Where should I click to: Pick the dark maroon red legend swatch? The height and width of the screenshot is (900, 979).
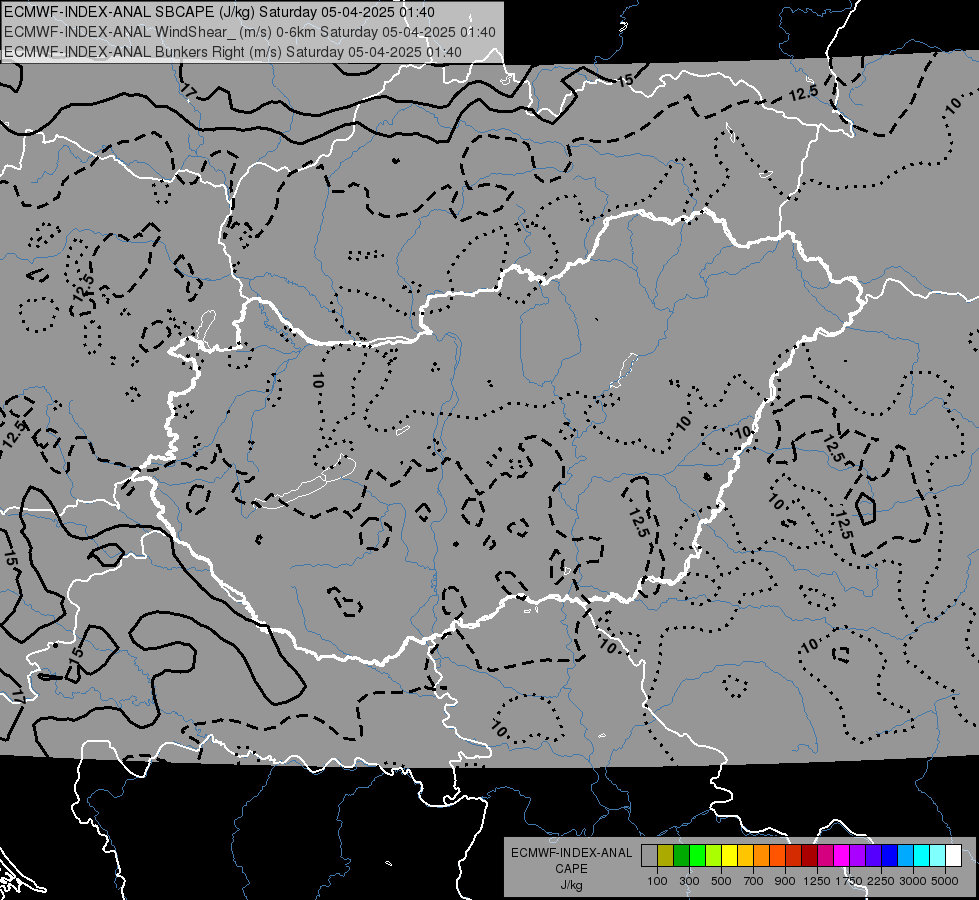click(809, 856)
